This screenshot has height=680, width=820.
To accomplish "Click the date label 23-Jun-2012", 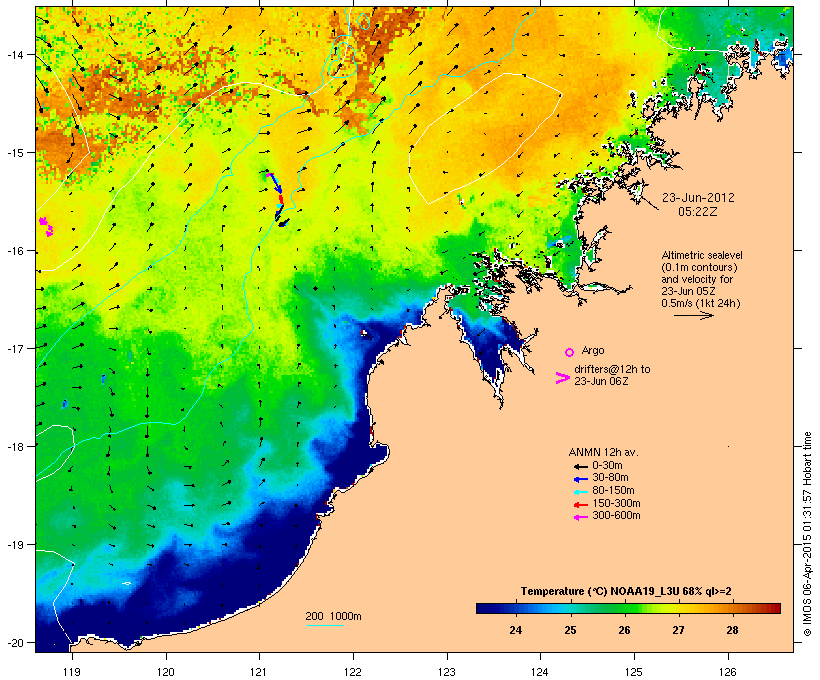I will (x=698, y=198).
